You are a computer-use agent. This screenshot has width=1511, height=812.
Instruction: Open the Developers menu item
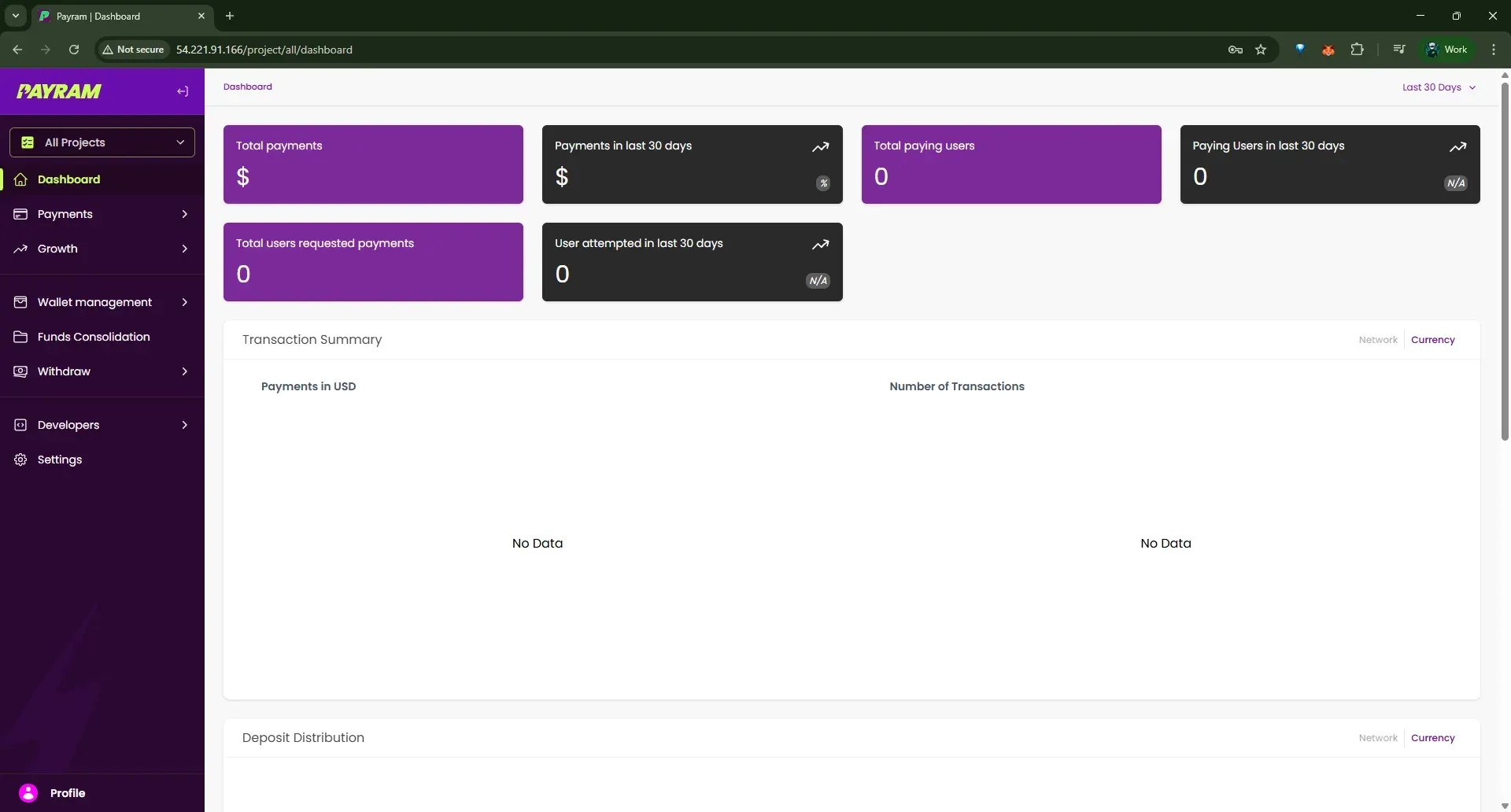68,425
